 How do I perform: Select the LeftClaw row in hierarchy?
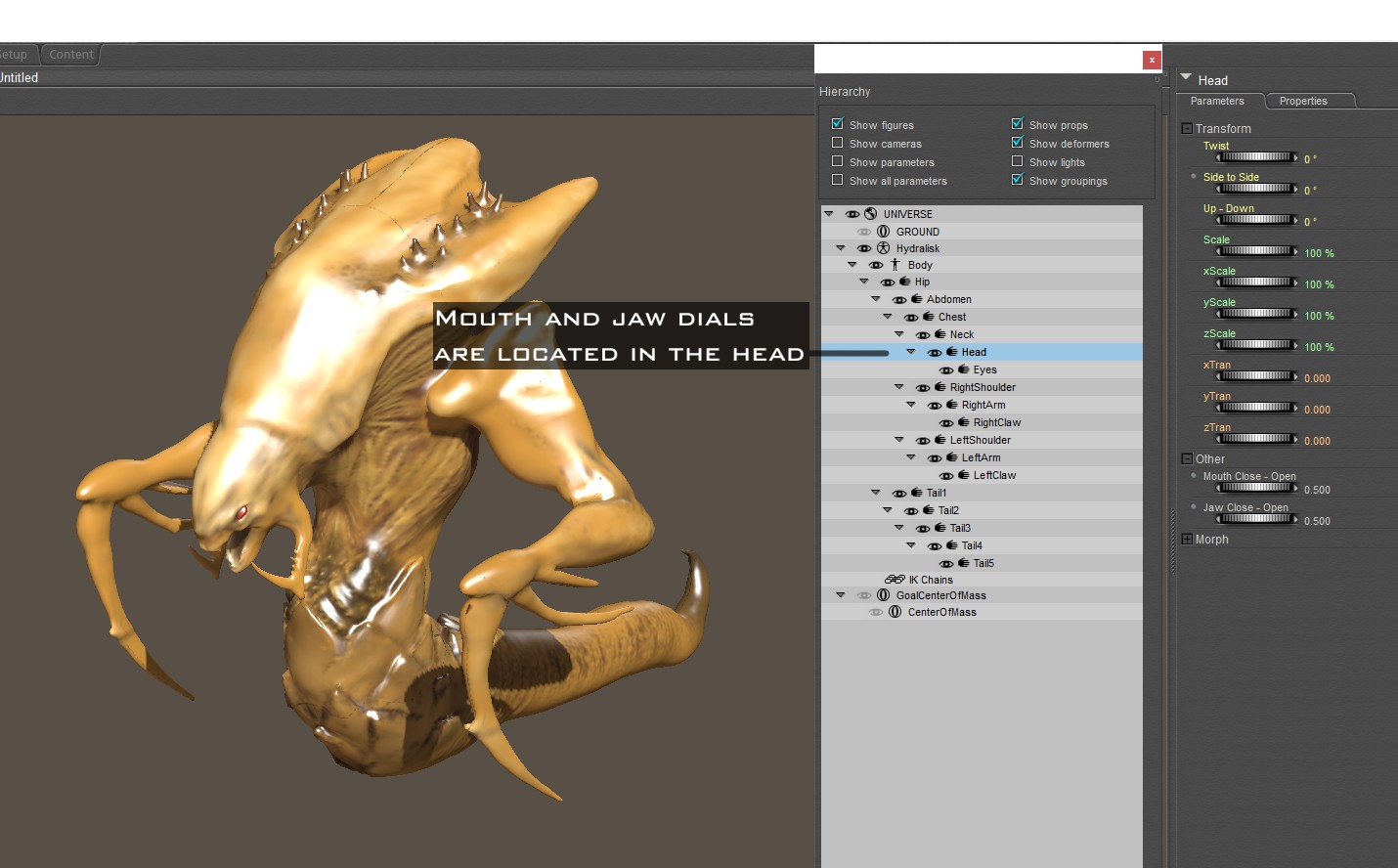982,475
